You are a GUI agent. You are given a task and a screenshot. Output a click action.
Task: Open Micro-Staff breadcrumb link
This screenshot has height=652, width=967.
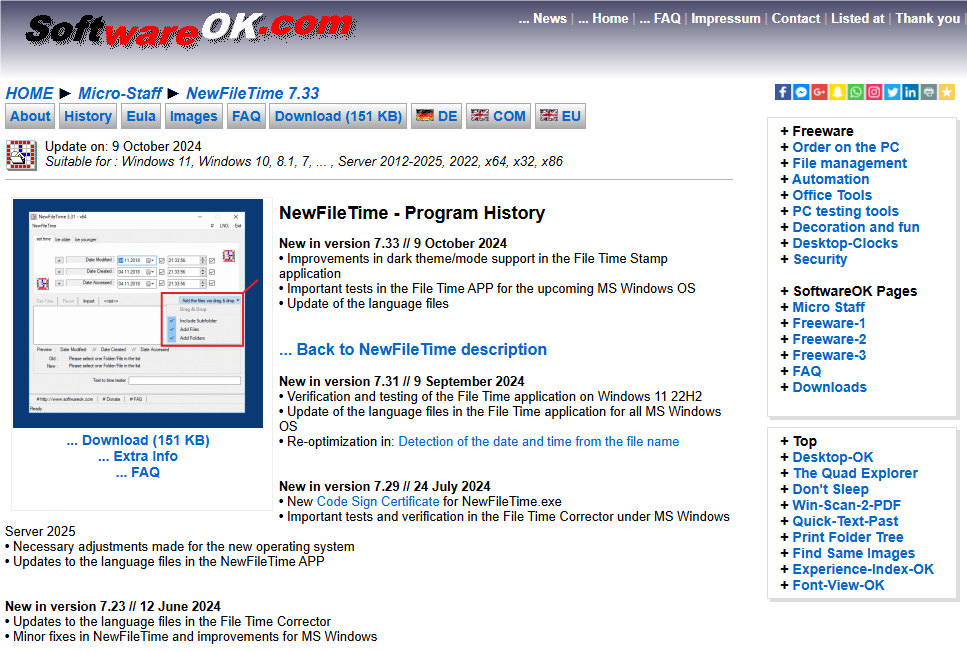click(120, 93)
